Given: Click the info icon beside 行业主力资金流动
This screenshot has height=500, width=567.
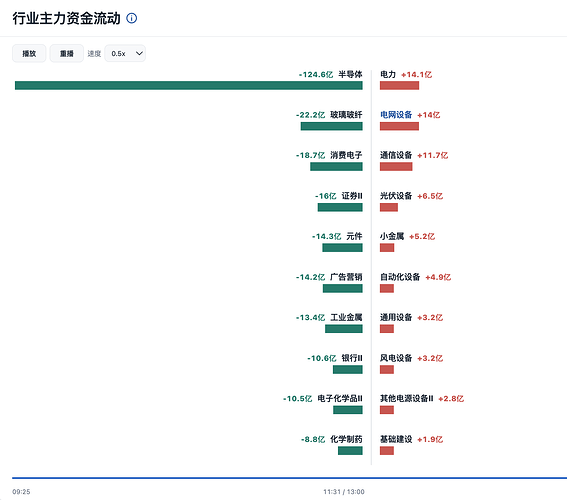Looking at the screenshot, I should click(132, 18).
